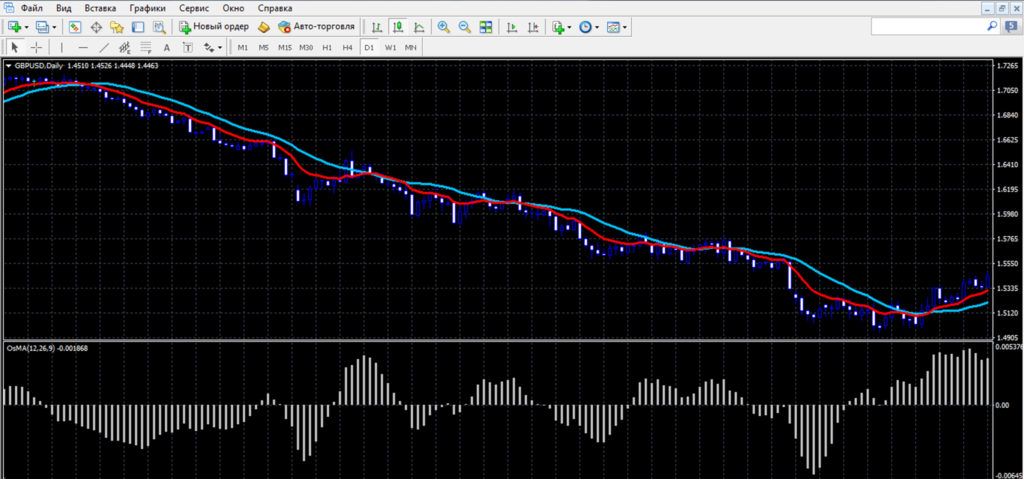The image size is (1024, 479).
Task: Click the chart templates icon
Action: (613, 27)
